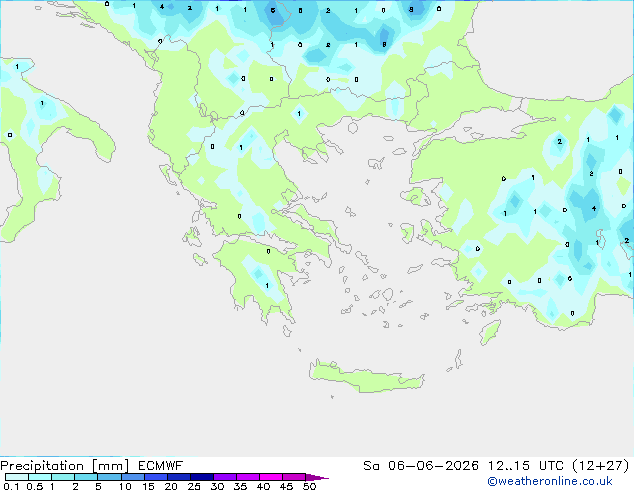Select the legend swatch between 25 and 30
Viewport: 634px width, 490px height.
[x=202, y=477]
